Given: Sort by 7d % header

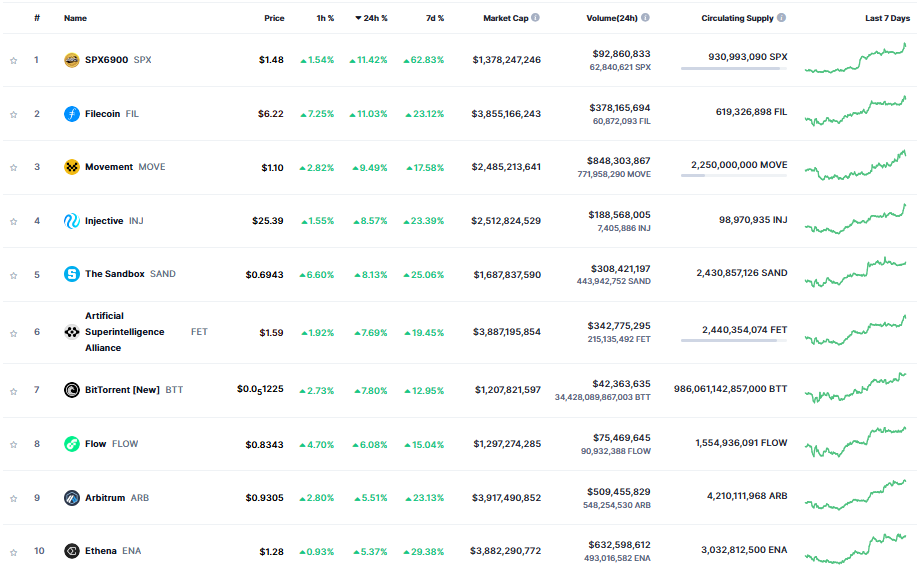Looking at the screenshot, I should pos(435,18).
